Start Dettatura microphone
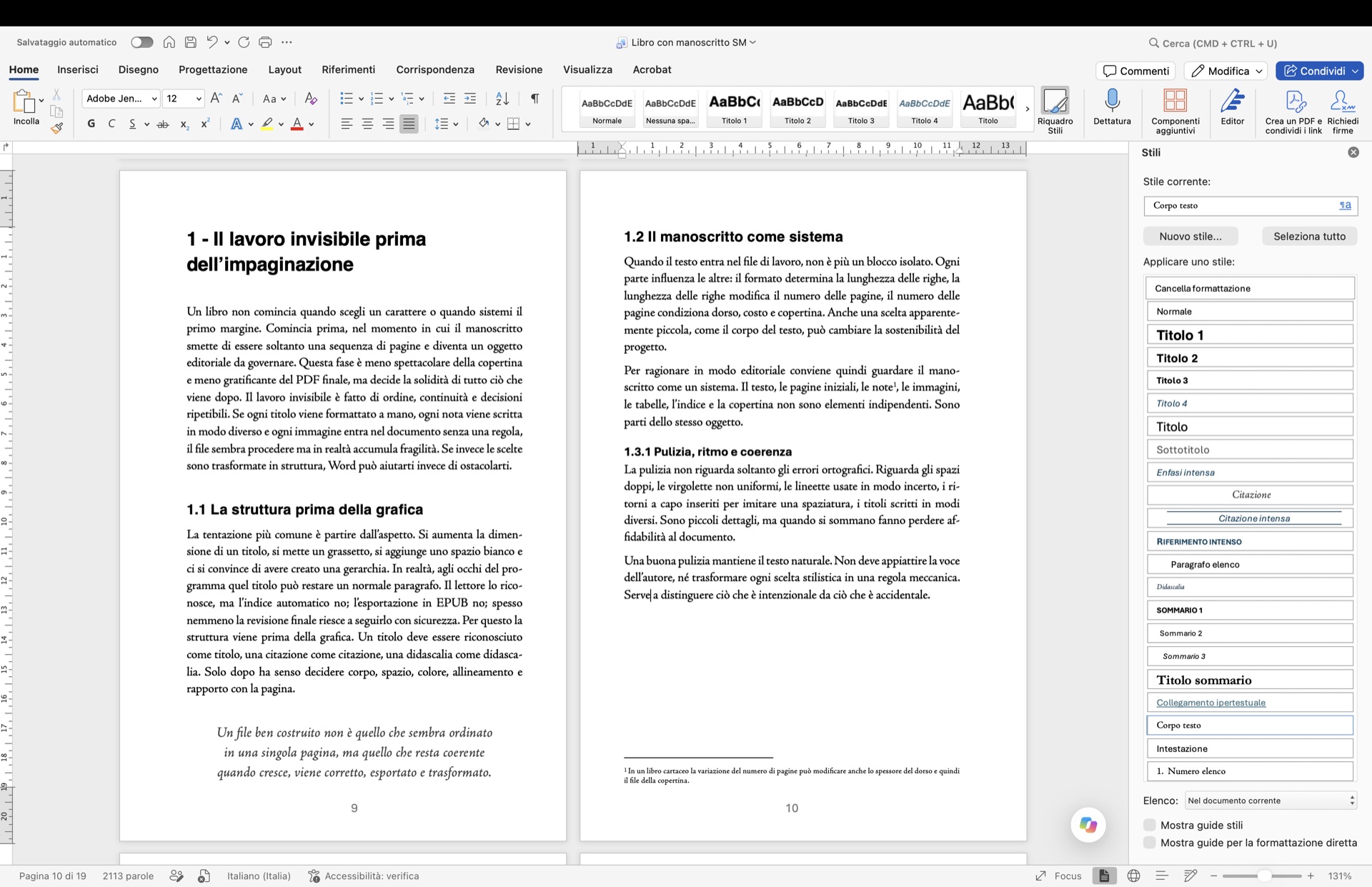This screenshot has width=1372, height=887. pos(1112,107)
